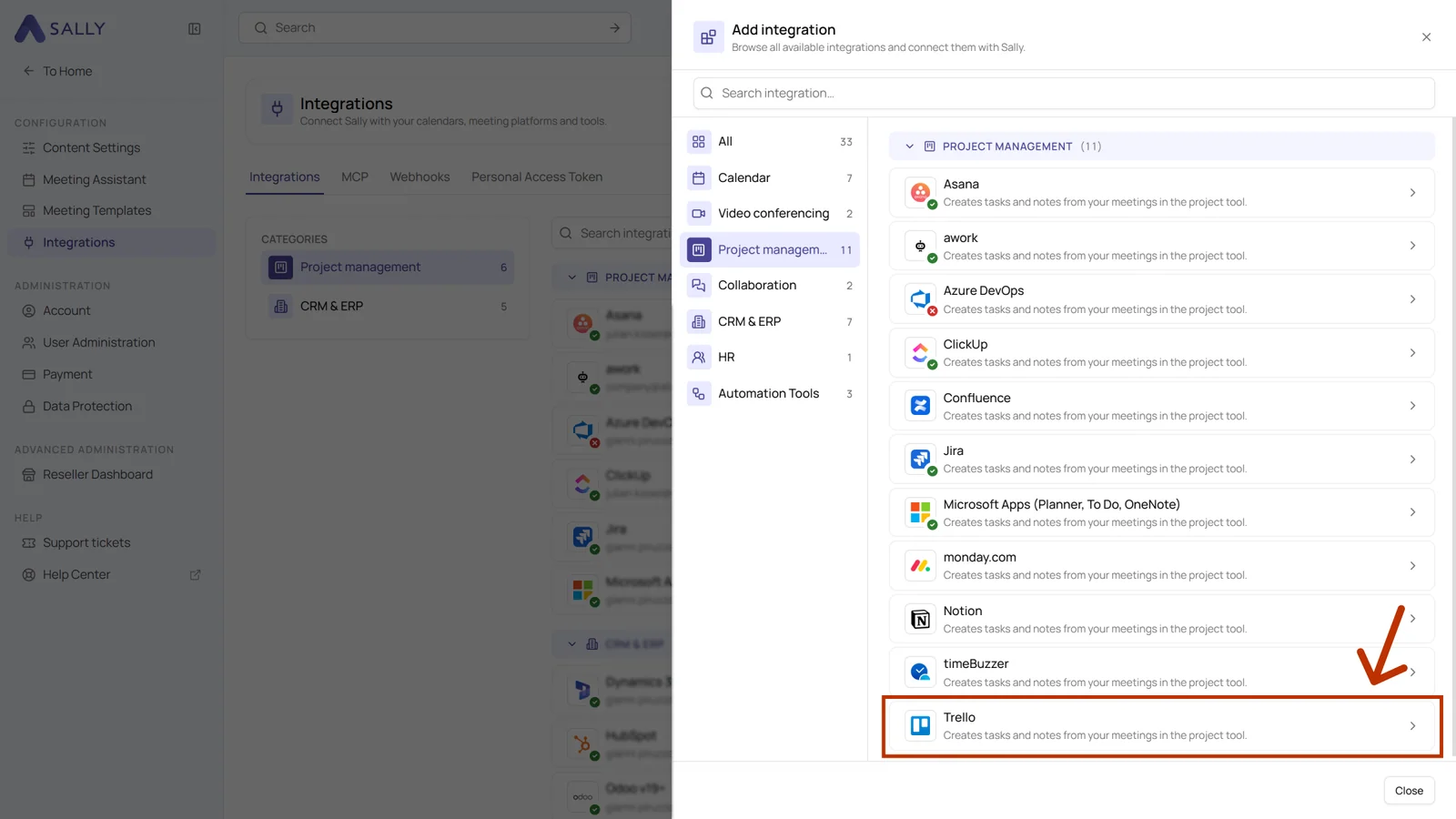The image size is (1456, 819).
Task: Click the Notion logo icon
Action: point(920,619)
